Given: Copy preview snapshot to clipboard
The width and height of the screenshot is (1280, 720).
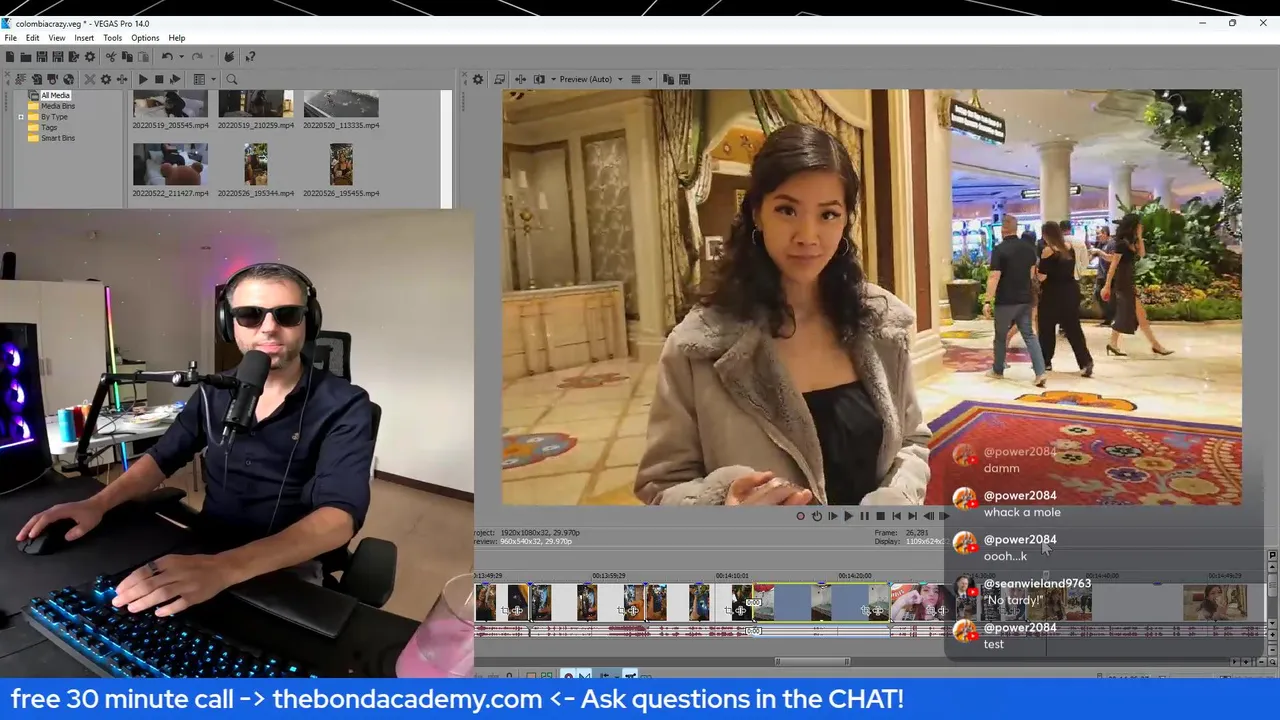Looking at the screenshot, I should point(669,79).
